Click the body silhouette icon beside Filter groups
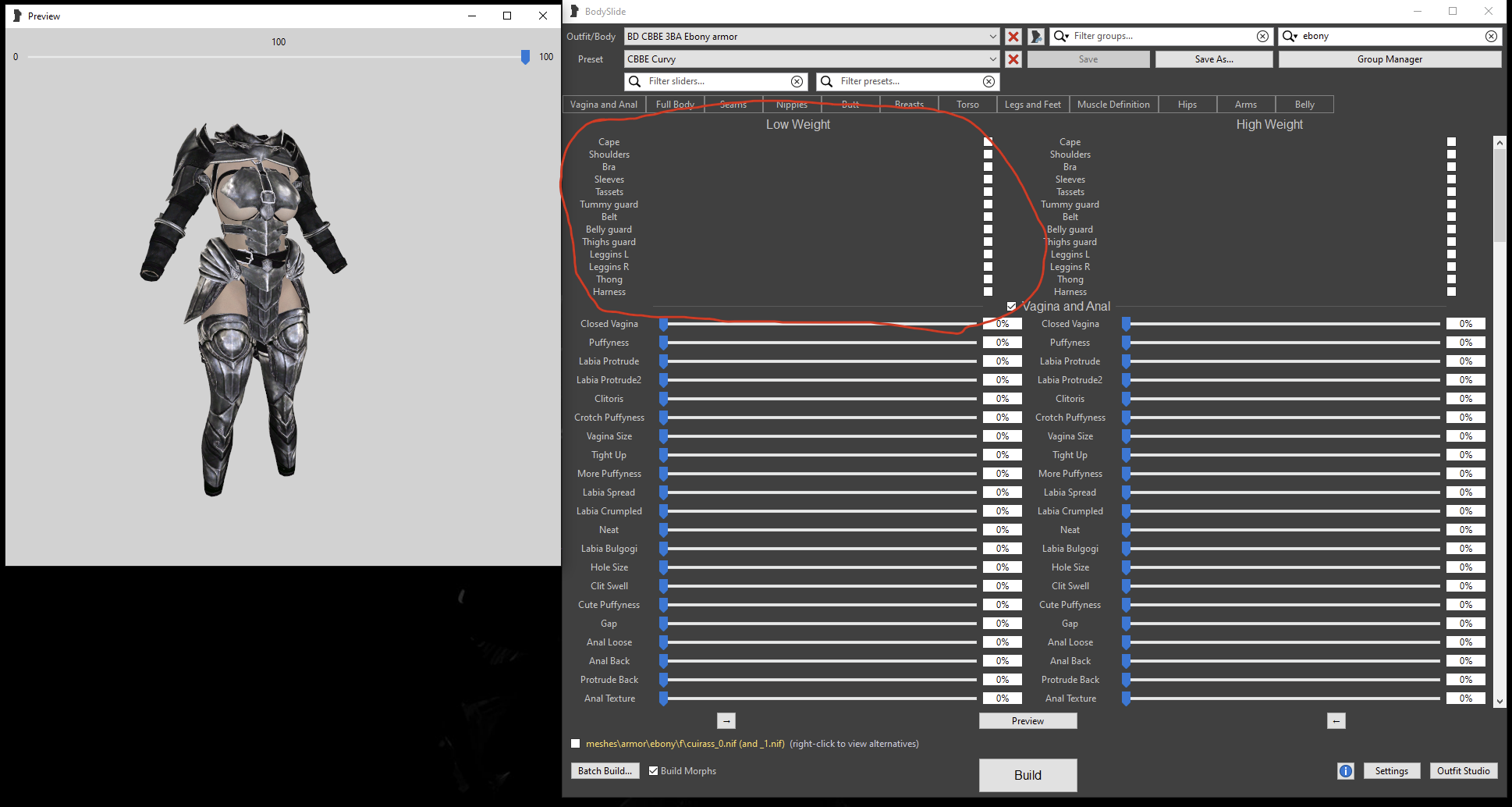1512x807 pixels. [1036, 37]
